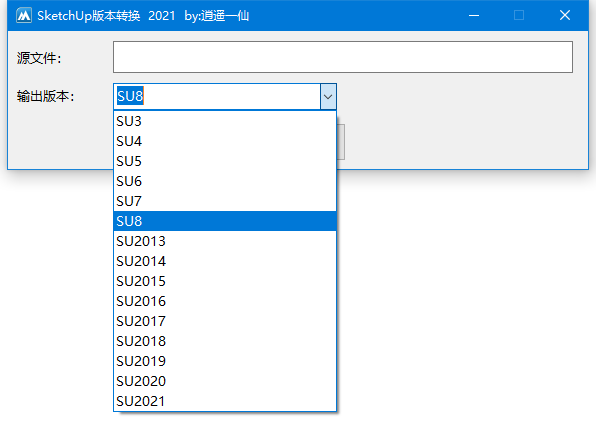This screenshot has width=596, height=424.
Task: Select SU3 from the version list
Action: pos(225,121)
